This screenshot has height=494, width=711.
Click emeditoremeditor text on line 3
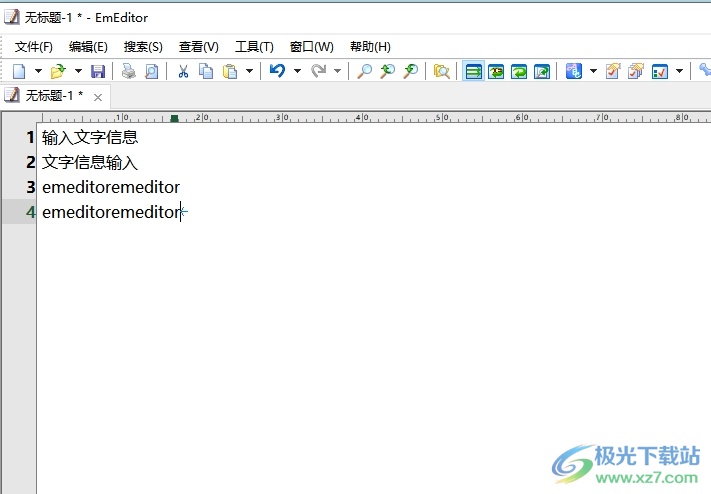(111, 187)
